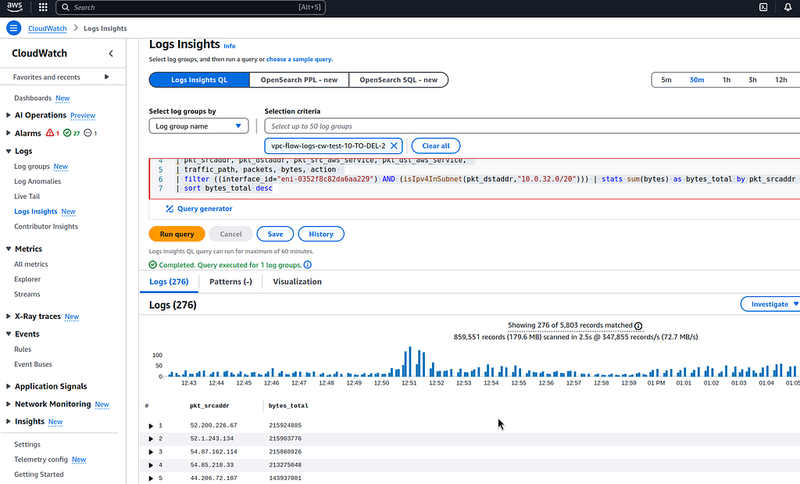The width and height of the screenshot is (800, 484).
Task: Open the AWS home logo
Action: click(x=14, y=7)
